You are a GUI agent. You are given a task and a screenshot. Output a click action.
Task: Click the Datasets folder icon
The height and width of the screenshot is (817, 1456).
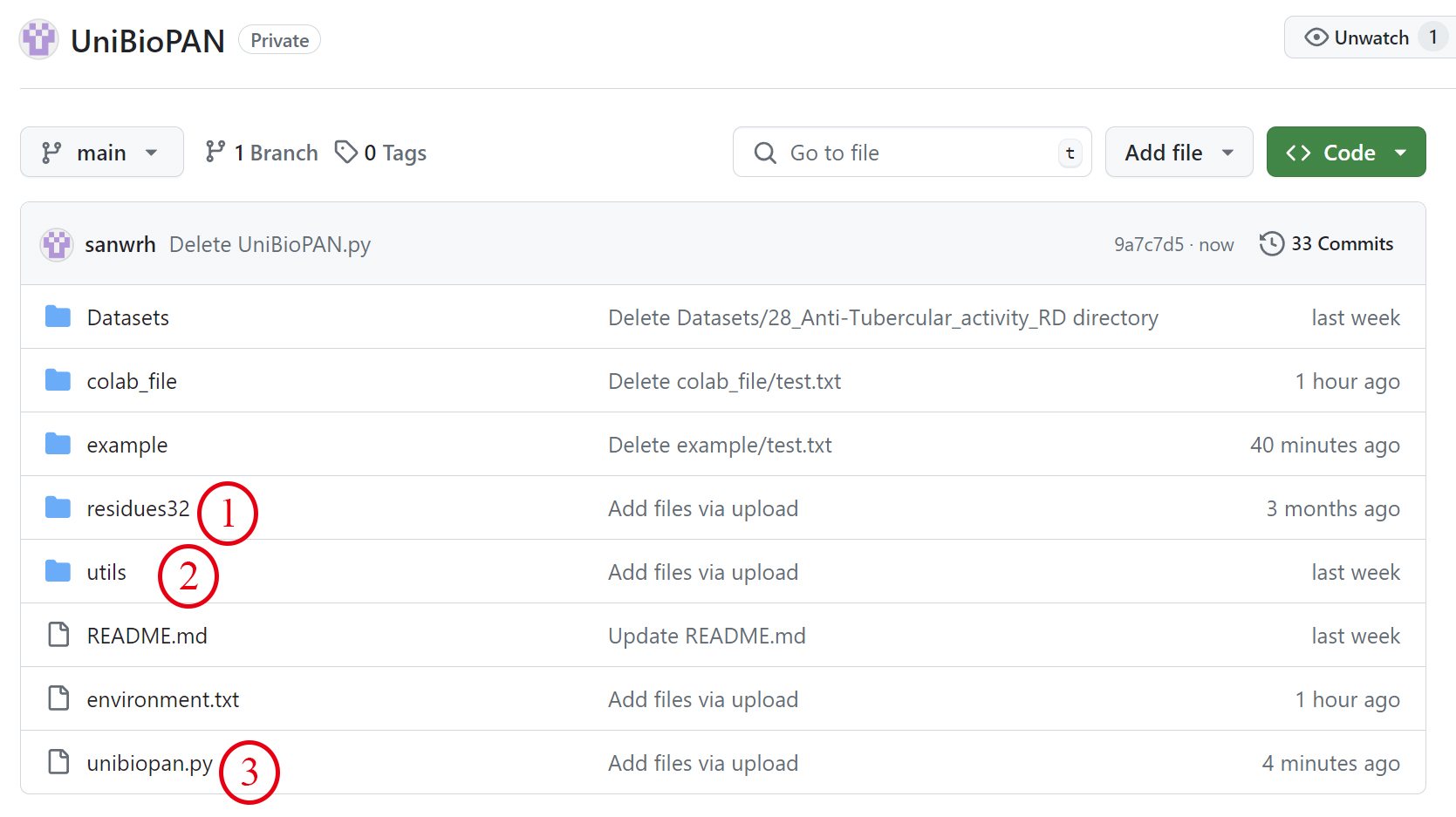[x=58, y=317]
